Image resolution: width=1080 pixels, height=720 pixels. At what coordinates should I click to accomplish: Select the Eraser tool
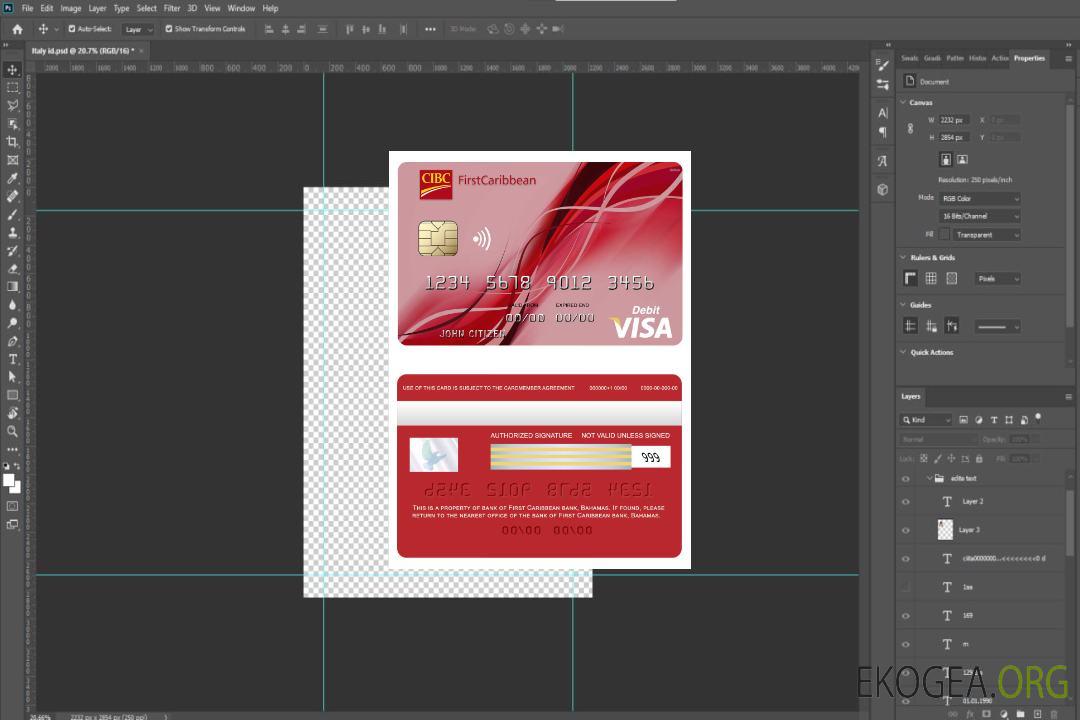[12, 269]
